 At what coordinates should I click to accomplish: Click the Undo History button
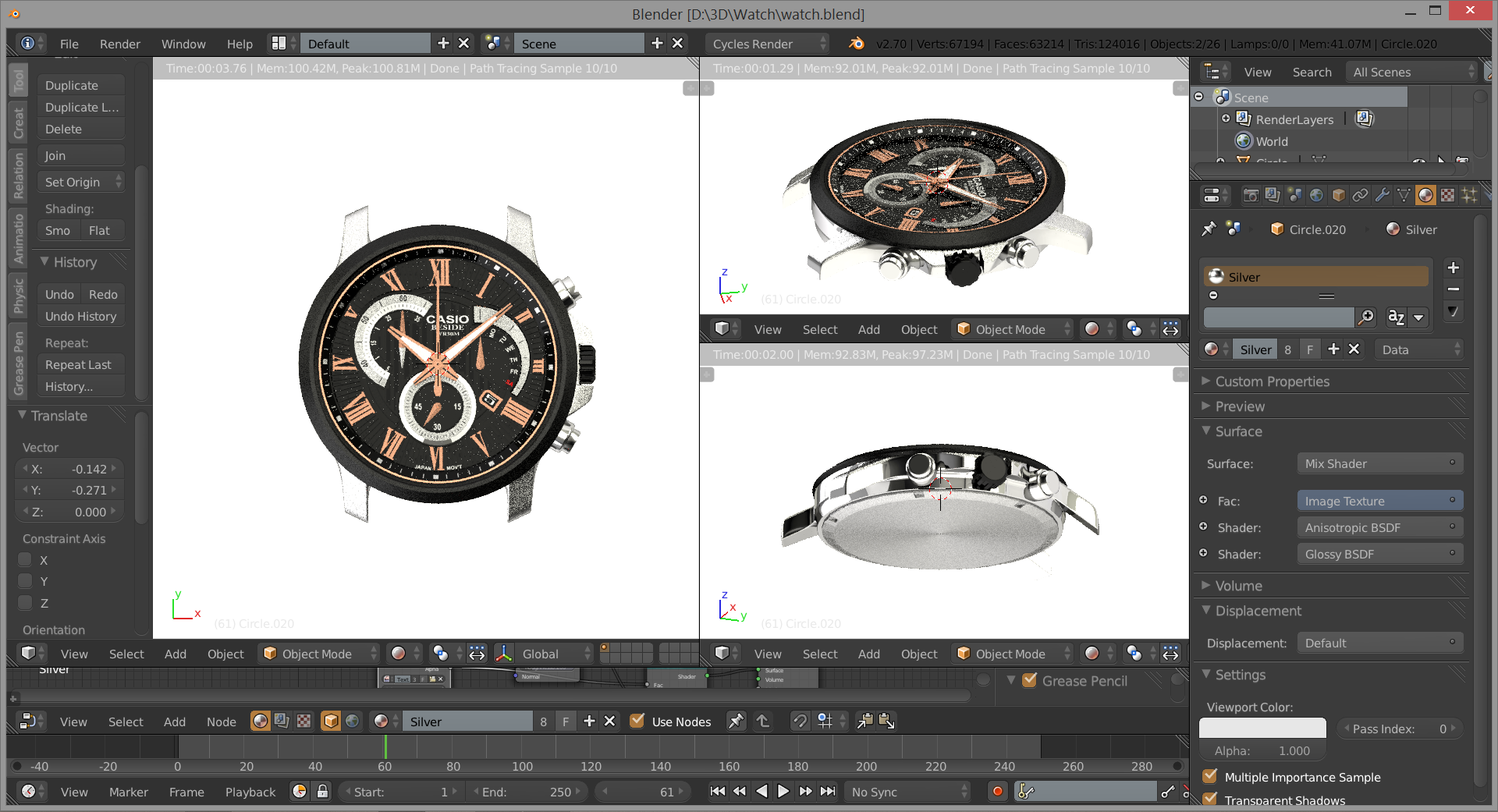[x=80, y=316]
